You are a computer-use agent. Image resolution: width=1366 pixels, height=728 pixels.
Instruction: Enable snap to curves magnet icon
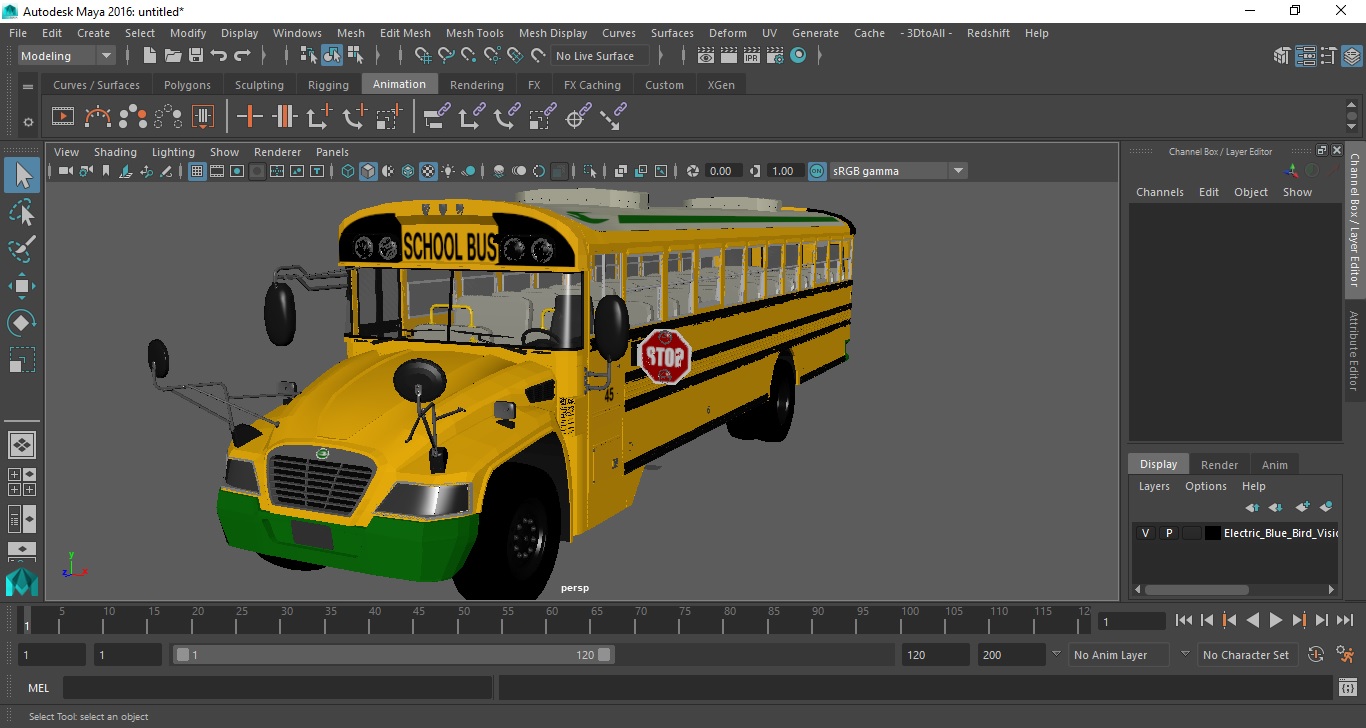[x=446, y=55]
